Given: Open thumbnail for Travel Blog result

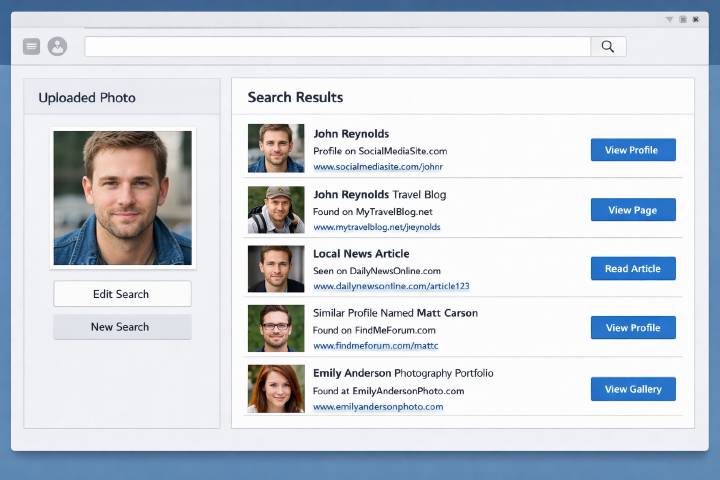Looking at the screenshot, I should [276, 209].
